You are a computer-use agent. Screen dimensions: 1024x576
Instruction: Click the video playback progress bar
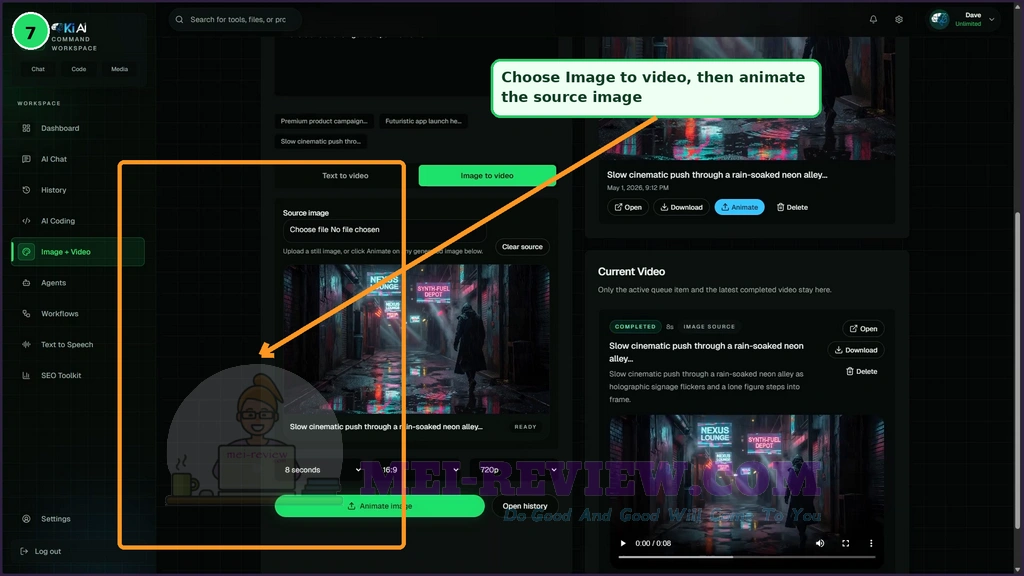pos(746,557)
